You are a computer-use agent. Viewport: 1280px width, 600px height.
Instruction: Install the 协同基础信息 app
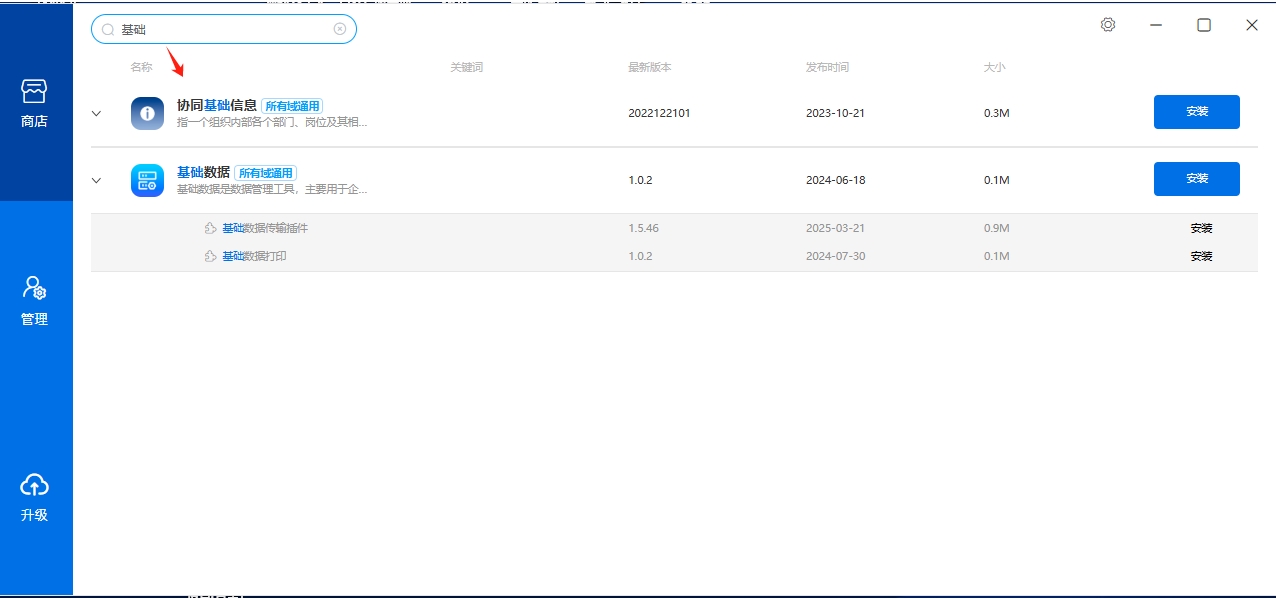[x=1196, y=112]
